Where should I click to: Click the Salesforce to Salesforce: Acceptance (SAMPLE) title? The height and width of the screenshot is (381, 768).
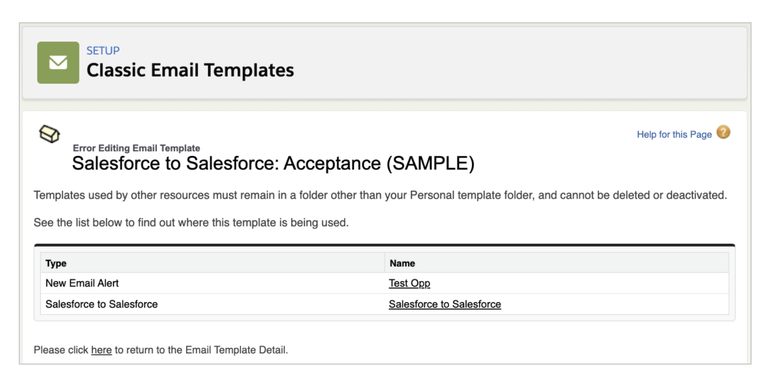tap(273, 164)
